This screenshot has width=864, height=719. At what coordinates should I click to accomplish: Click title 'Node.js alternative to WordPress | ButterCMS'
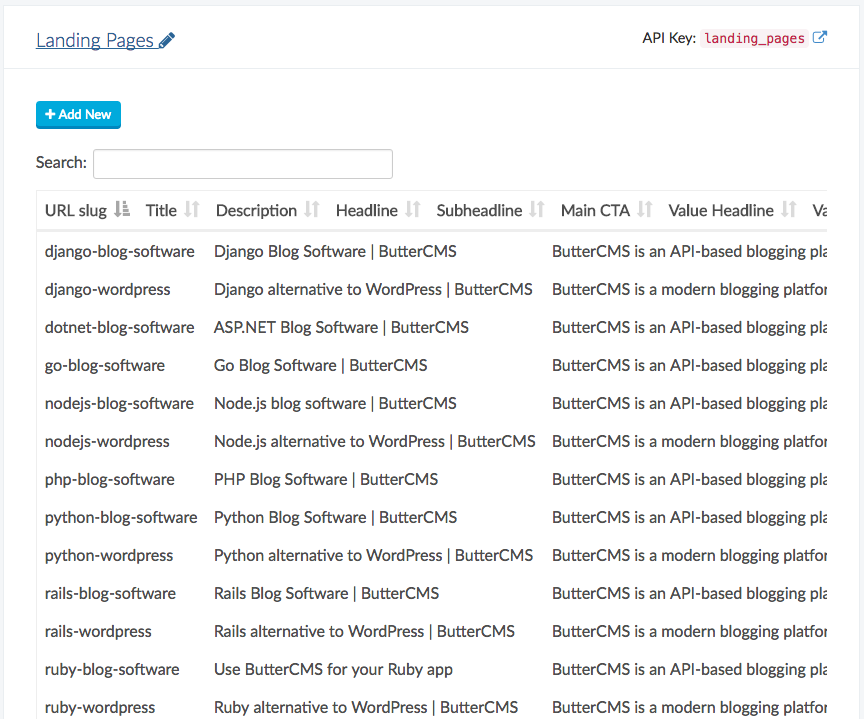pos(375,441)
